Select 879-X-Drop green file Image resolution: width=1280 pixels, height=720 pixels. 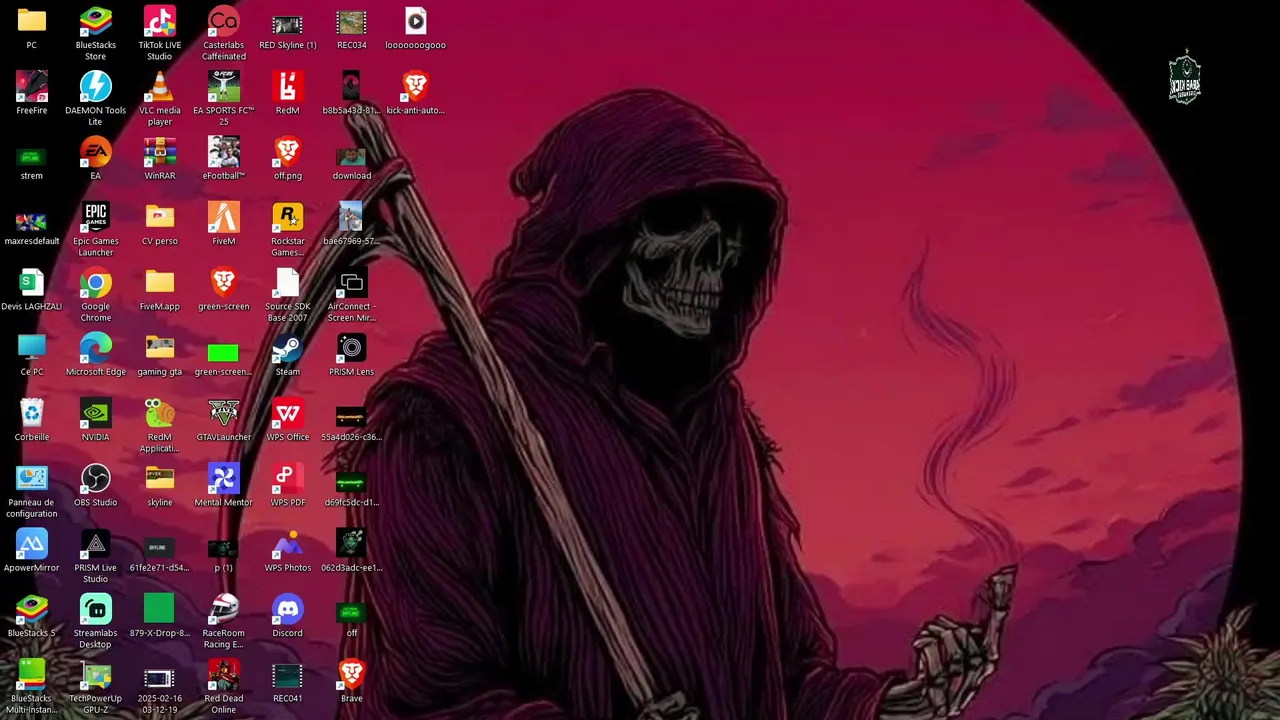[160, 610]
